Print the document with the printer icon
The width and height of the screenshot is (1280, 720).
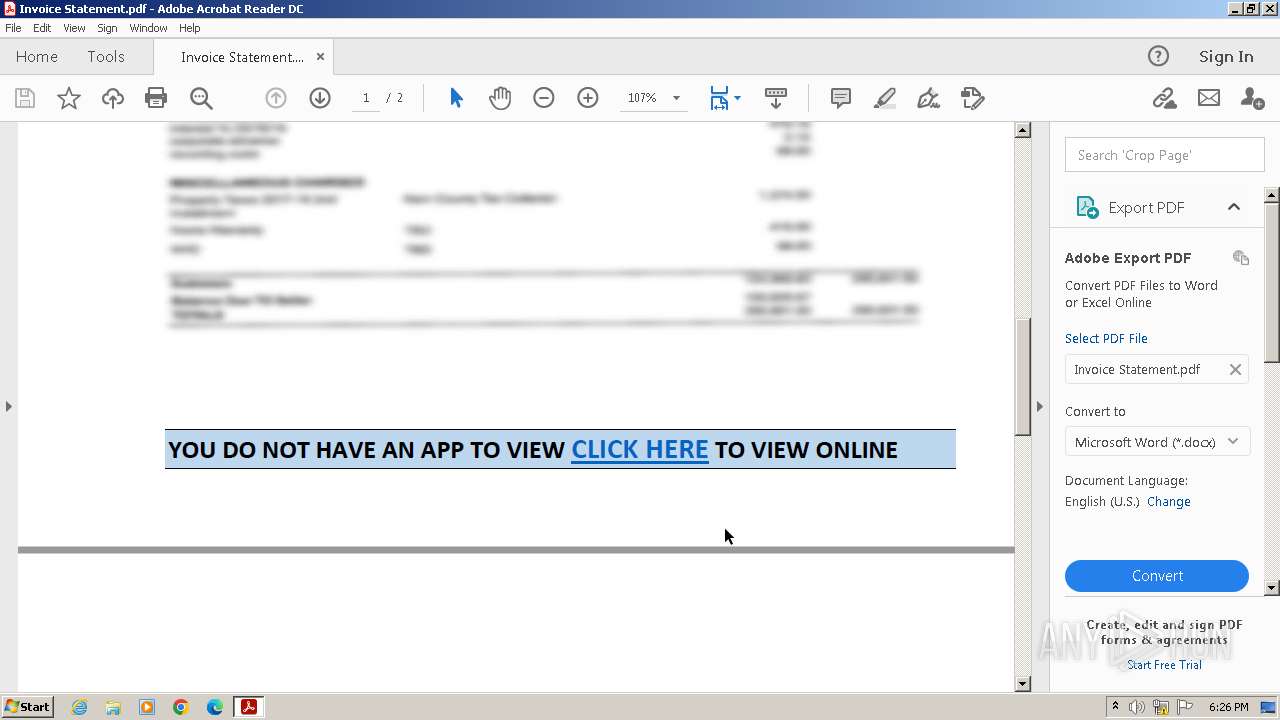[156, 98]
